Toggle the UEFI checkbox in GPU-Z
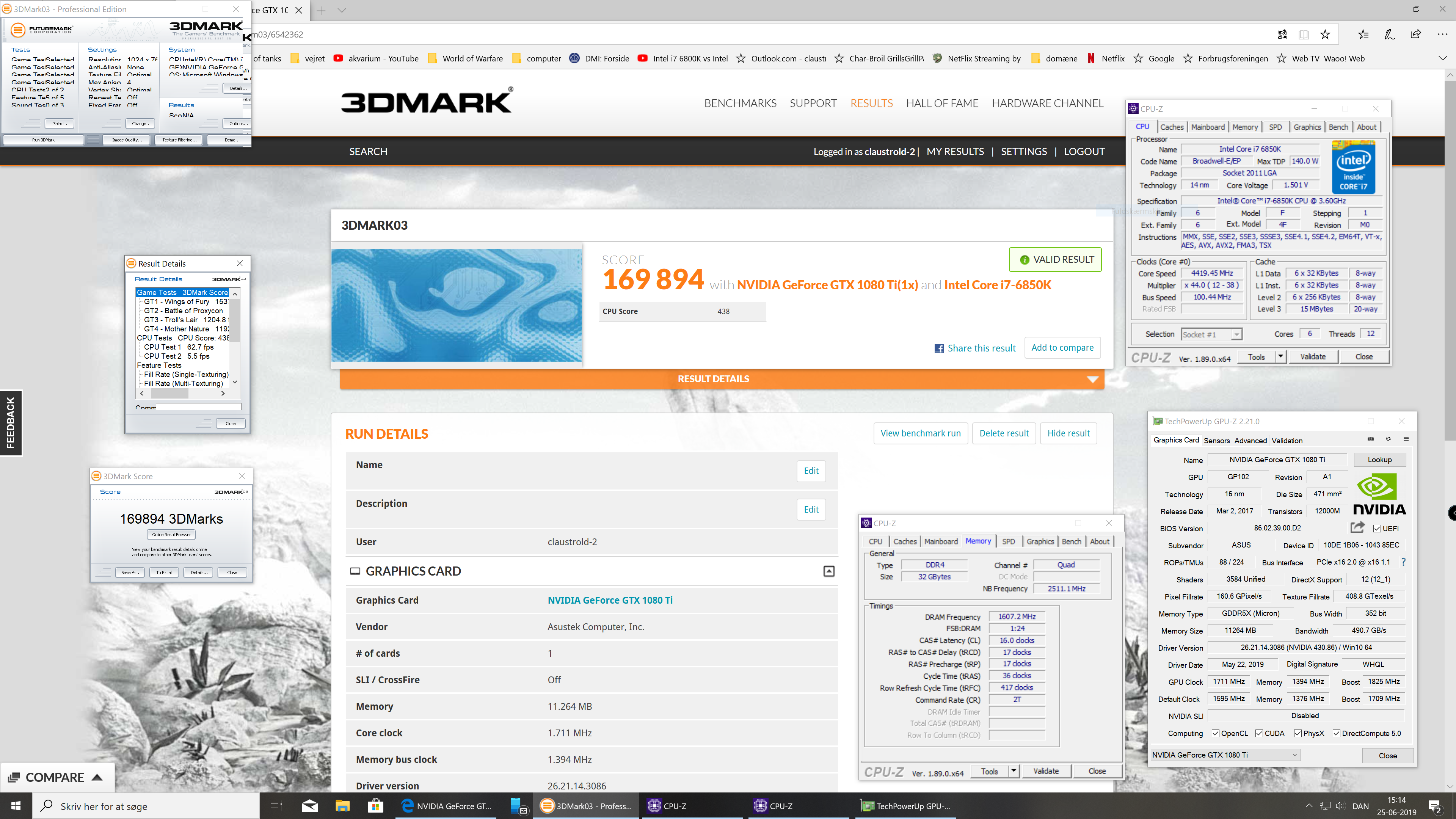The width and height of the screenshot is (1456, 819). (1378, 529)
